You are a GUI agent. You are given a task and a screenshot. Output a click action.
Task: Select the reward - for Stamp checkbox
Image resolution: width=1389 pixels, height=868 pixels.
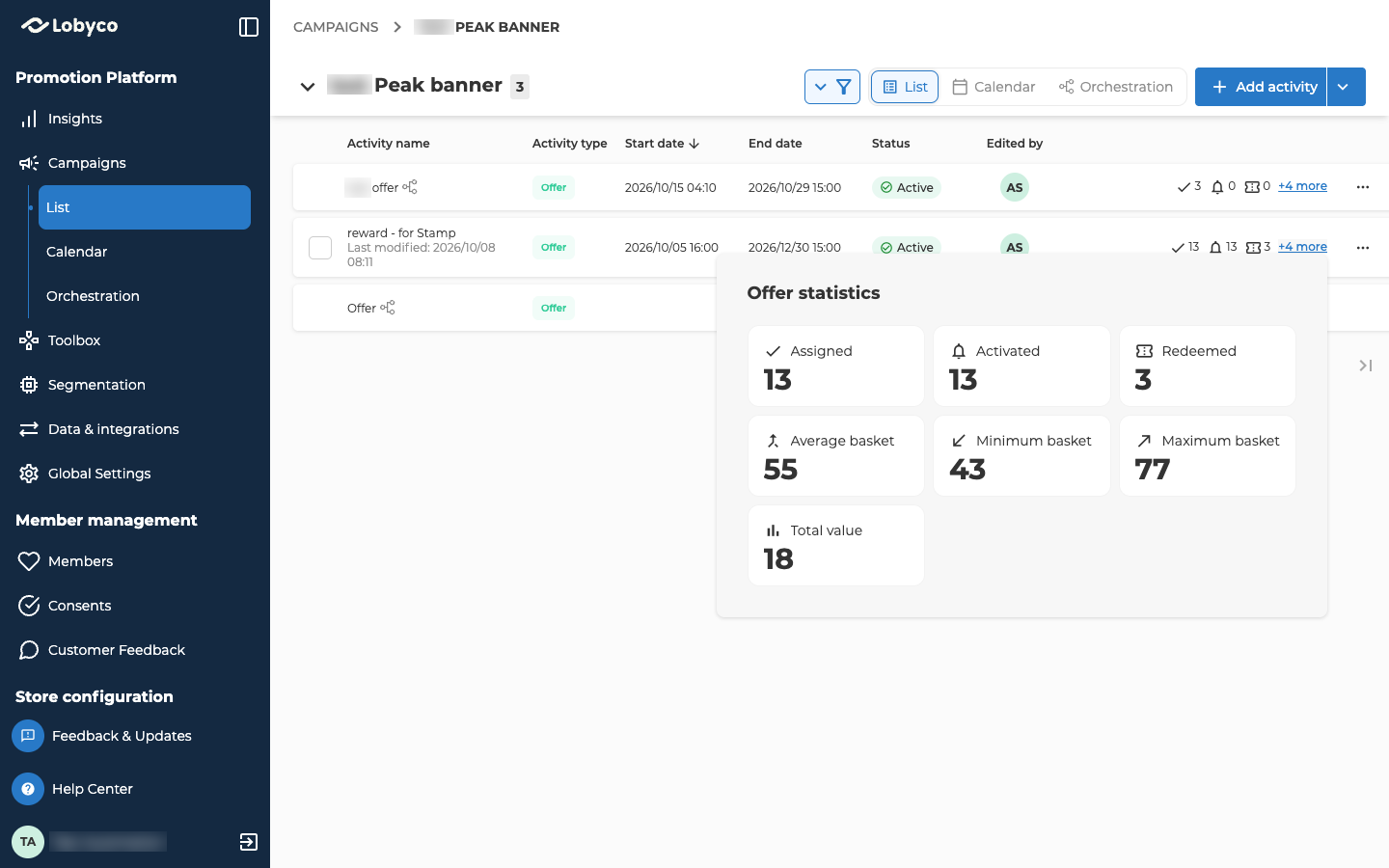320,248
